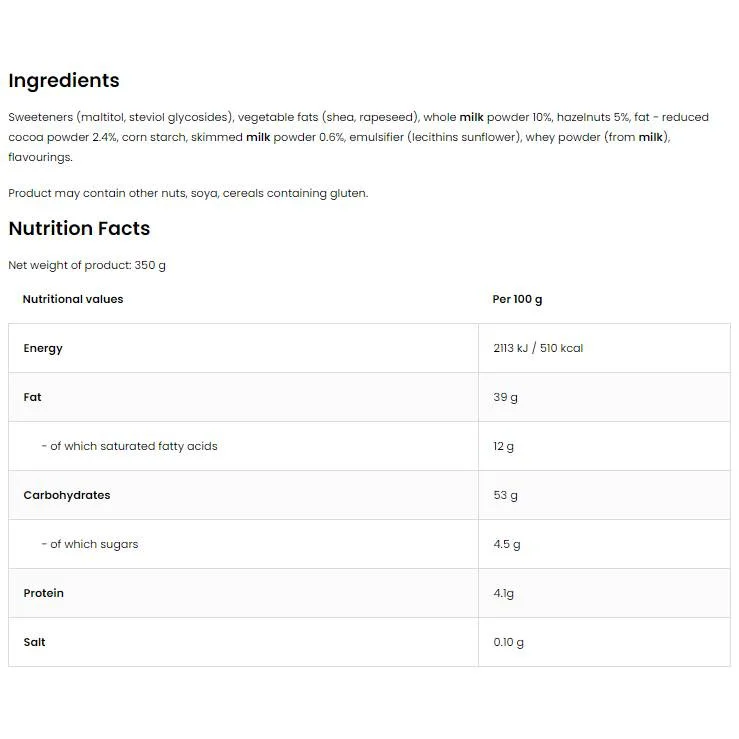
Task: Click the Ingredients heading
Action: (64, 81)
